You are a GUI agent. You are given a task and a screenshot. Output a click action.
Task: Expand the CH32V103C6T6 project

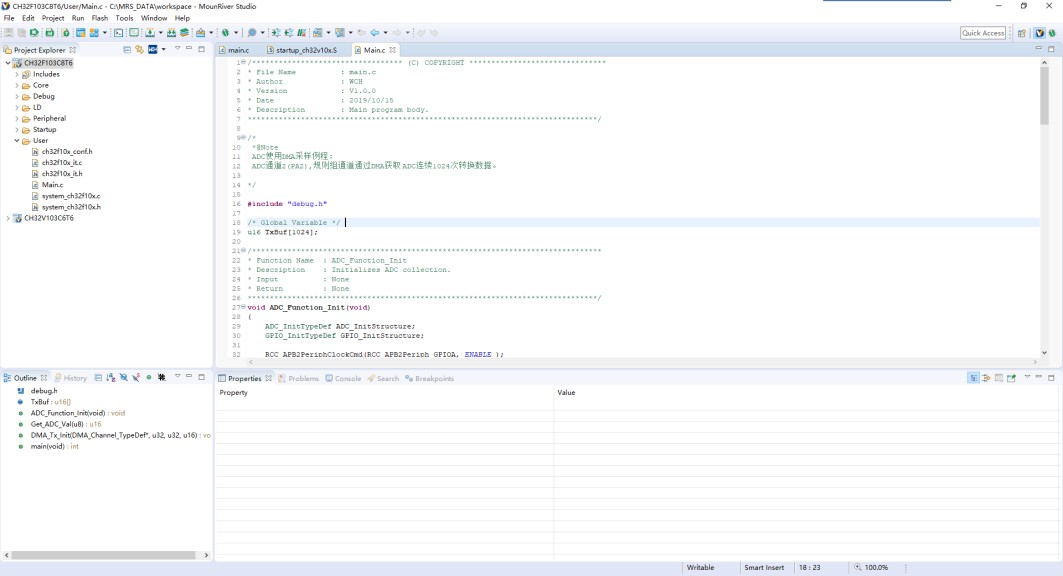pos(7,218)
